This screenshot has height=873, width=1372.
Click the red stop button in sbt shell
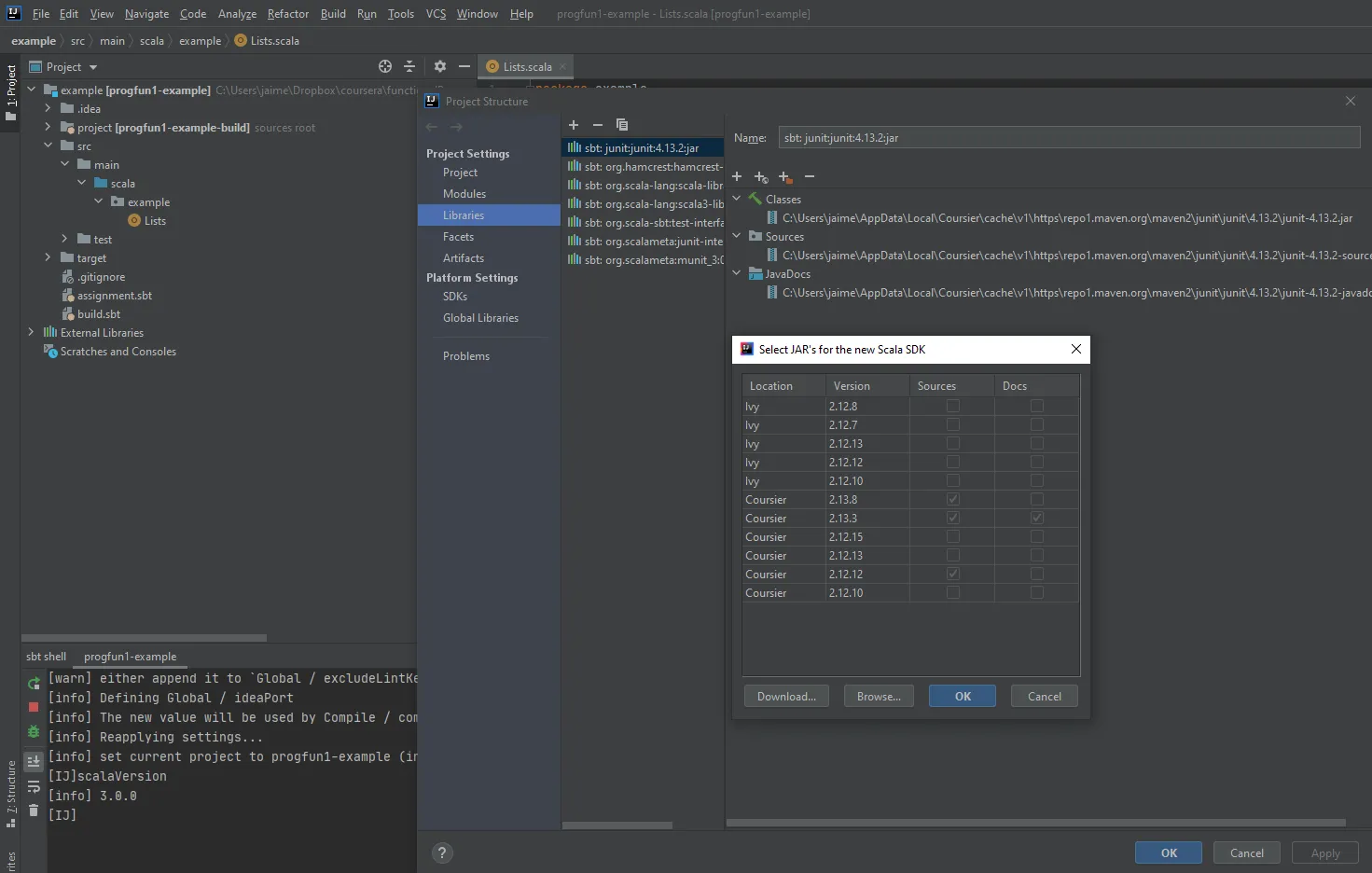34,707
